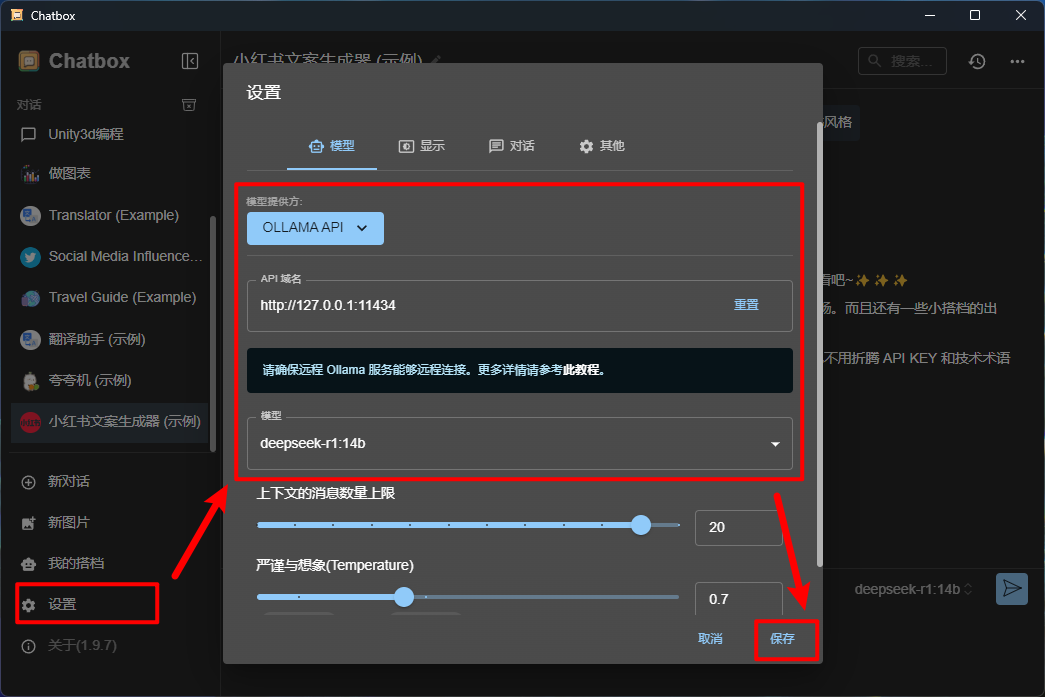Click the 保存 save button

783,639
